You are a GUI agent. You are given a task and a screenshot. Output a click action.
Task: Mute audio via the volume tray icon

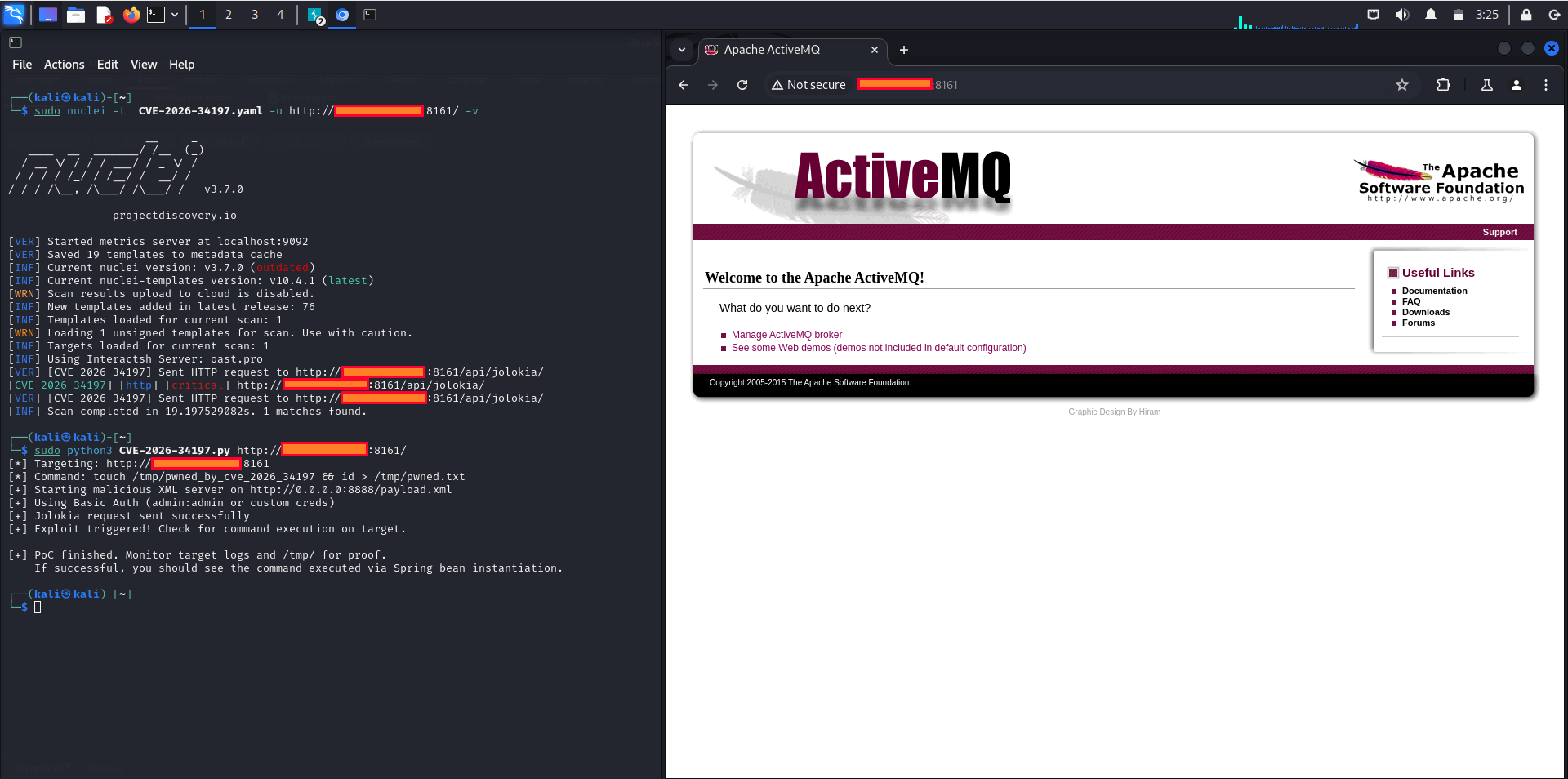(x=1401, y=15)
